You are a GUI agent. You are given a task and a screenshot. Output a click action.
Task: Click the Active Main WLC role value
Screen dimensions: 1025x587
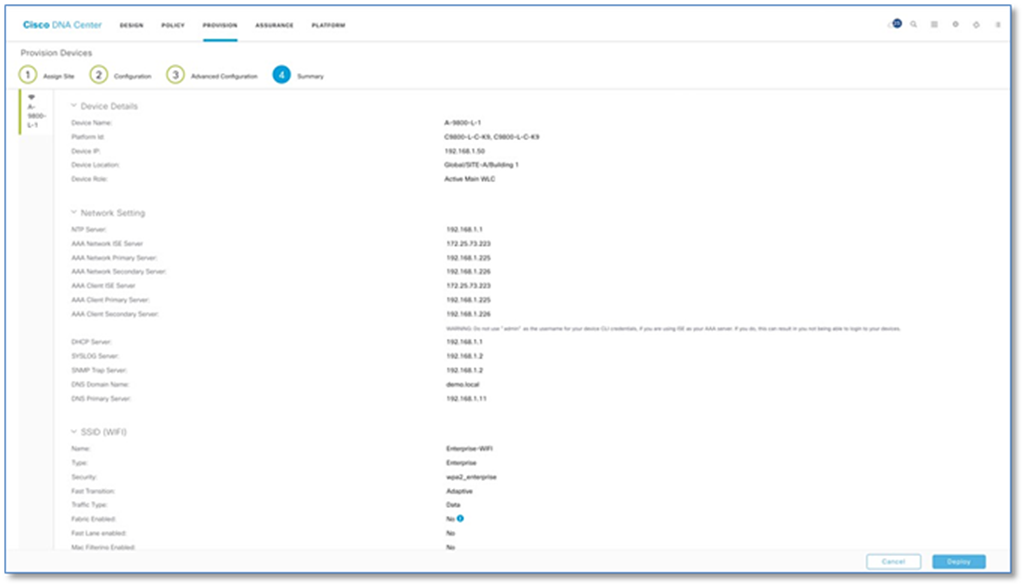coord(470,179)
